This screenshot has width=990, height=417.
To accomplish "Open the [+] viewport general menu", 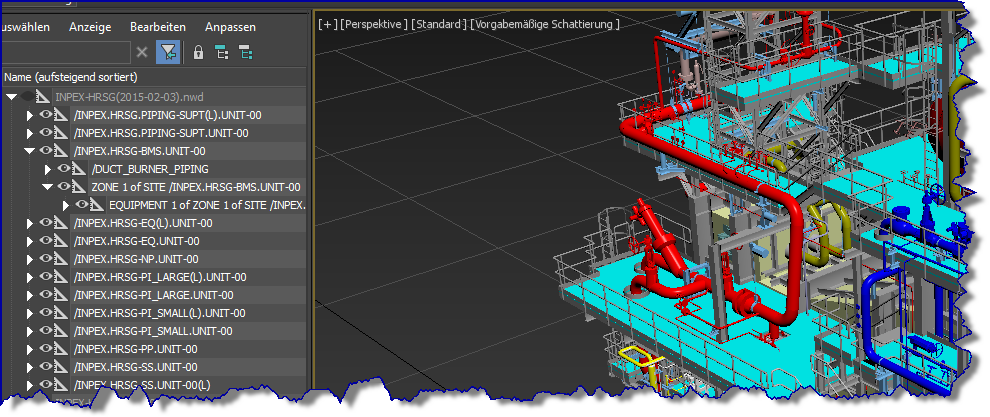I will [328, 24].
